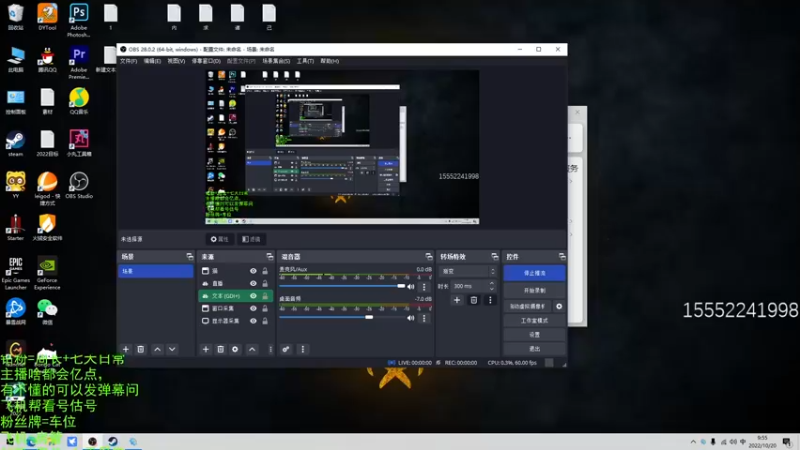Open Adobe Photoshop desktop shortcut

[79, 20]
